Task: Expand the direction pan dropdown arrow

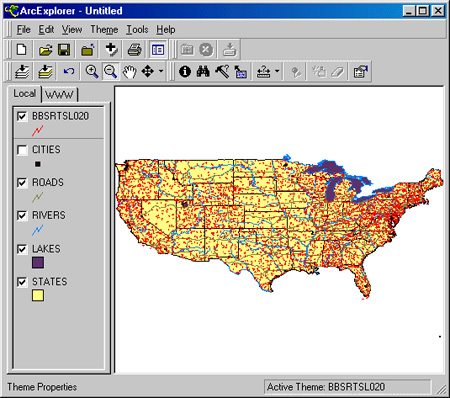Action: tap(161, 71)
